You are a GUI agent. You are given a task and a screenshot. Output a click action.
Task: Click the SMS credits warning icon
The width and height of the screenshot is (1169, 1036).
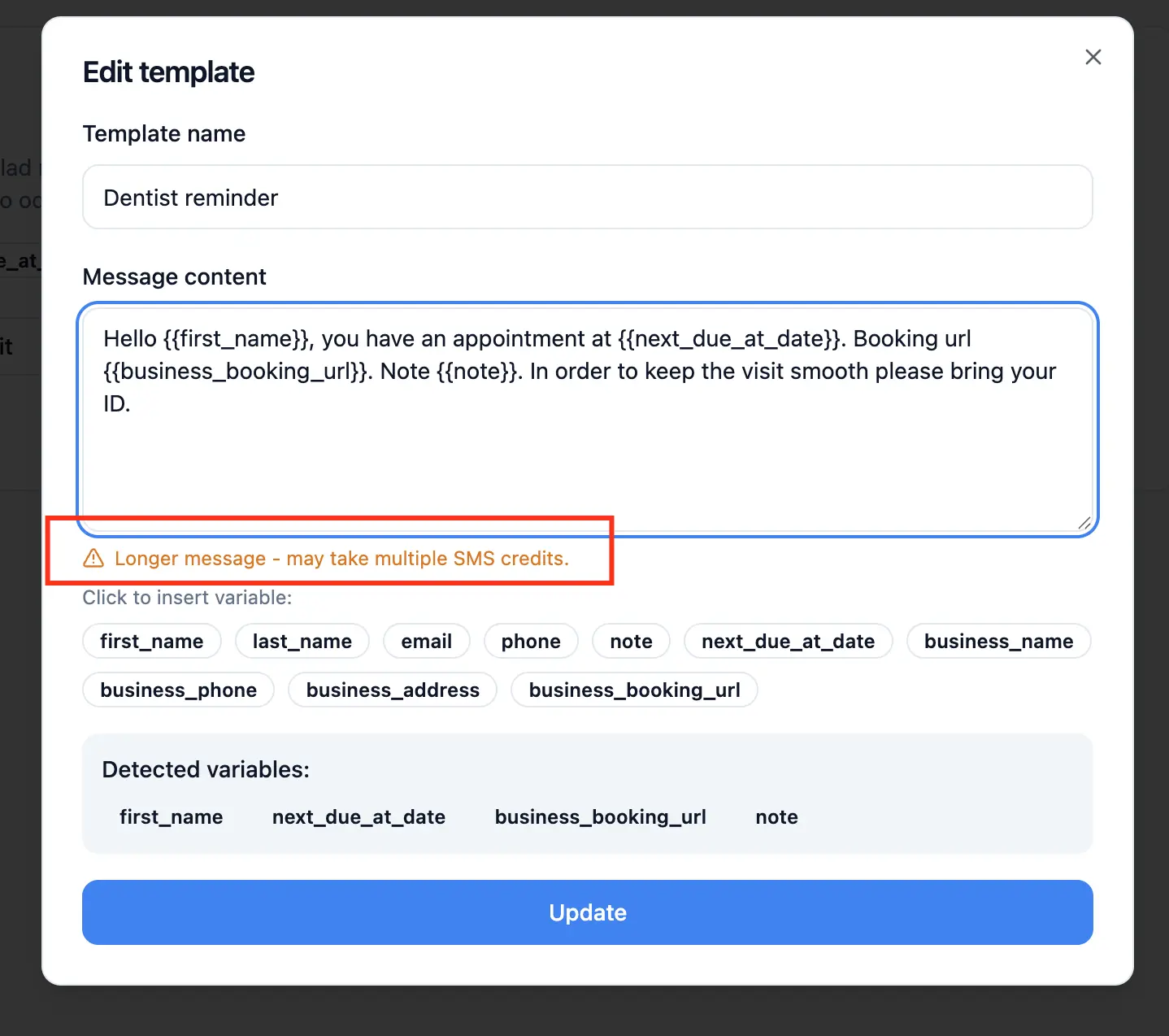(93, 559)
